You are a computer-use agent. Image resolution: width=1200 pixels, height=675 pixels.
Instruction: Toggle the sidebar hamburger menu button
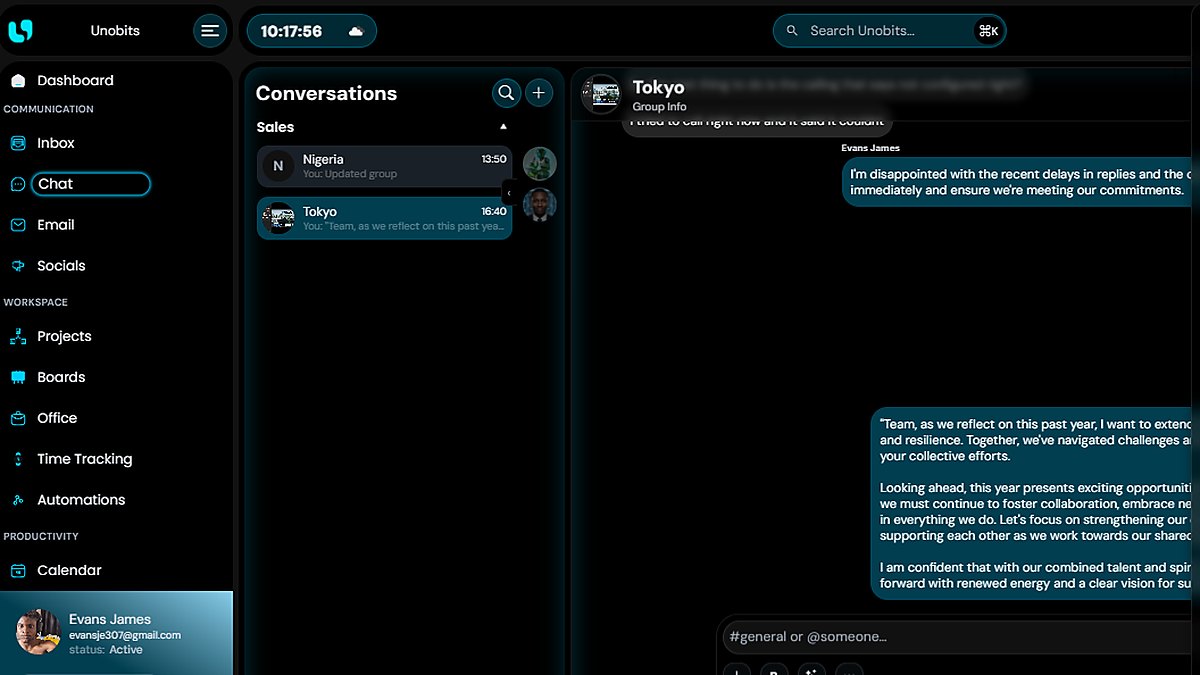tap(210, 31)
